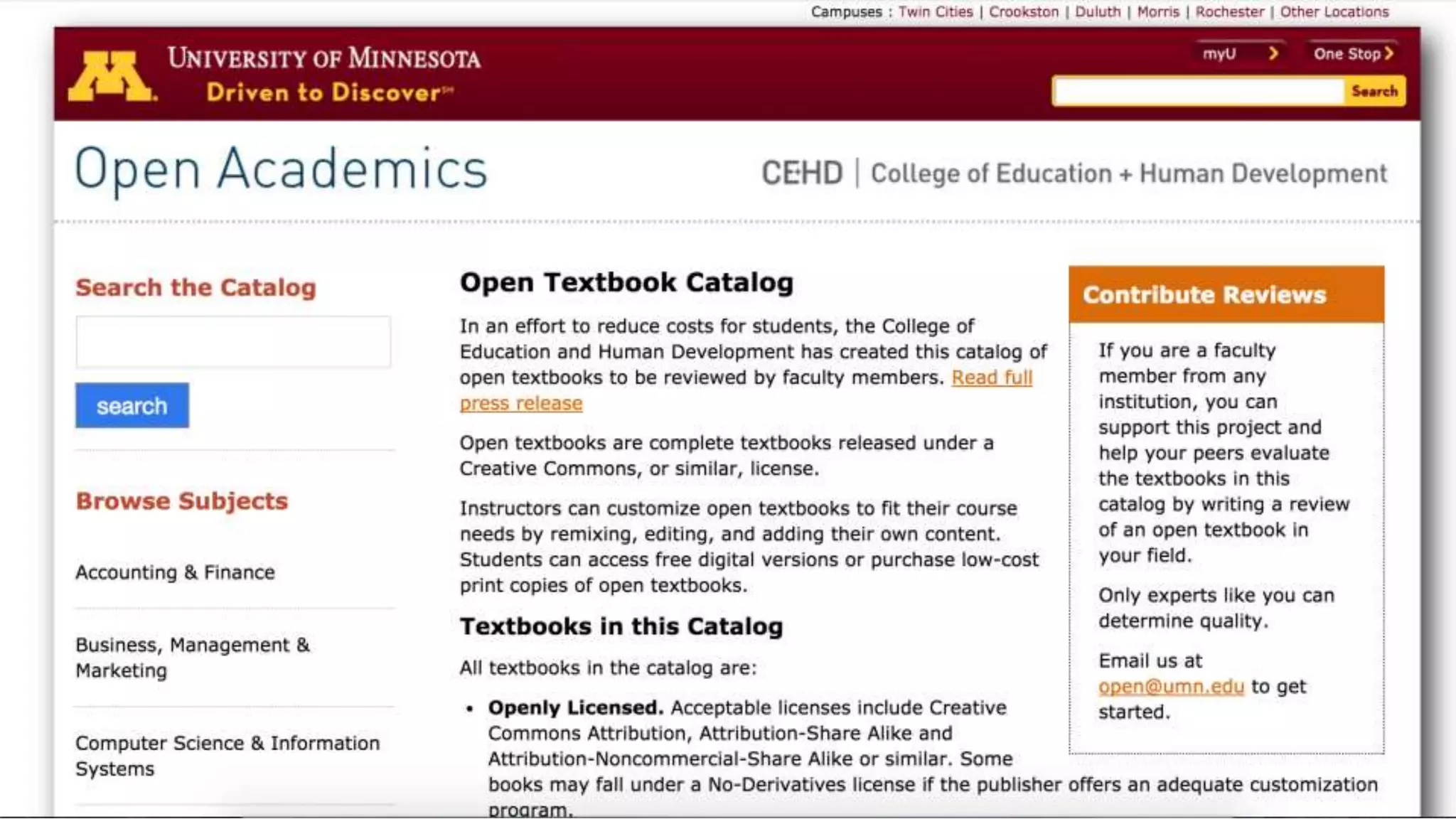Select the Morris campus link
Screen dimensions: 1456x819
(x=1157, y=11)
